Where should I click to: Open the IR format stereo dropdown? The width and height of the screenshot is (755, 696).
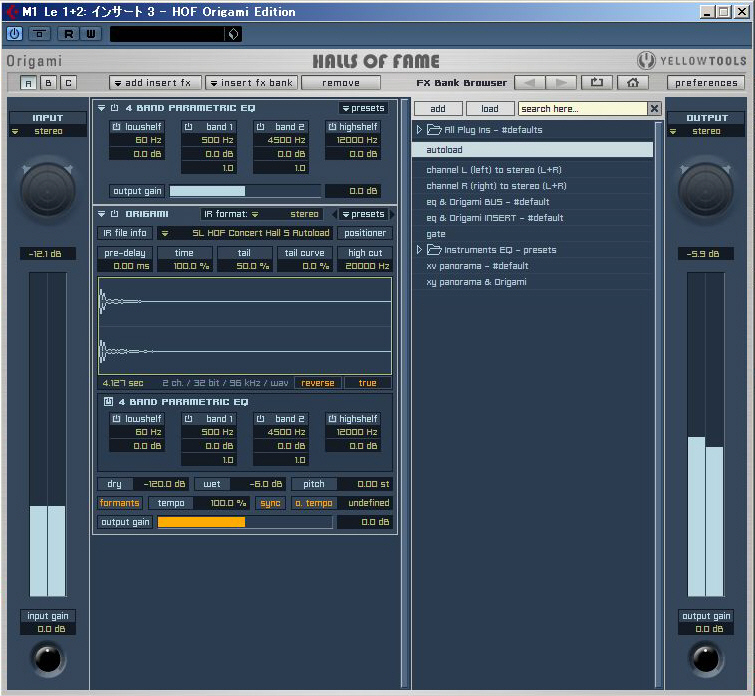click(262, 214)
